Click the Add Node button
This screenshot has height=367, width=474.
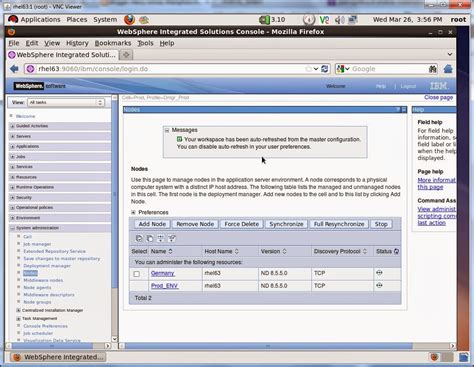(x=152, y=224)
